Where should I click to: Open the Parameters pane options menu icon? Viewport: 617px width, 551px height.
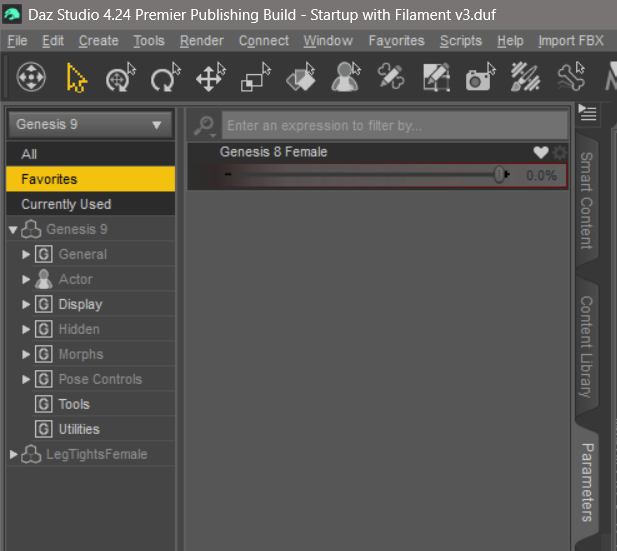click(x=587, y=114)
